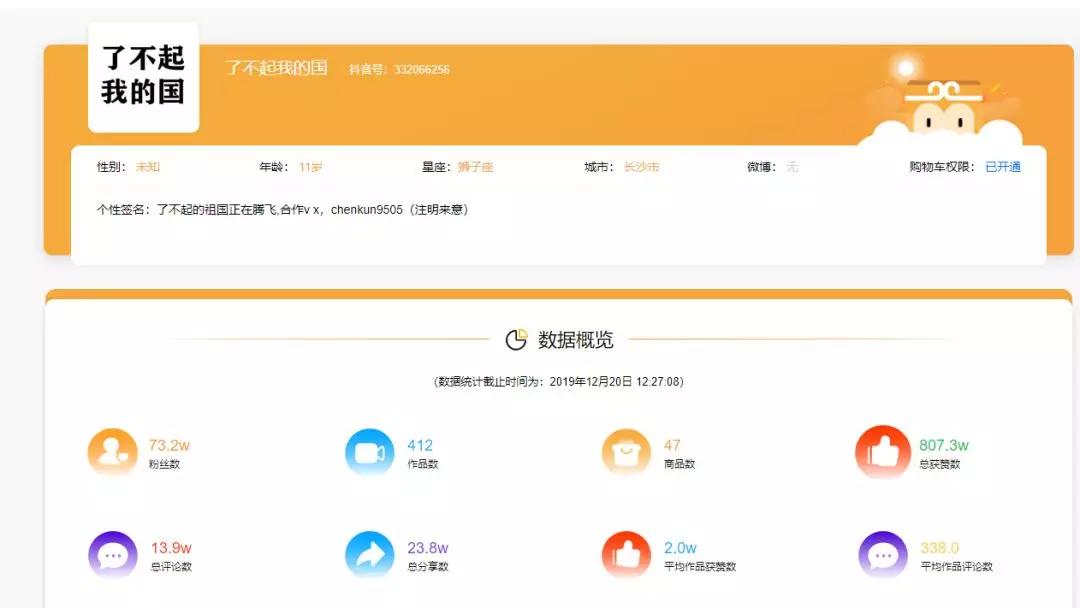Click the 平均作品评论数 speech bubble icon
This screenshot has width=1080, height=608.
(882, 553)
